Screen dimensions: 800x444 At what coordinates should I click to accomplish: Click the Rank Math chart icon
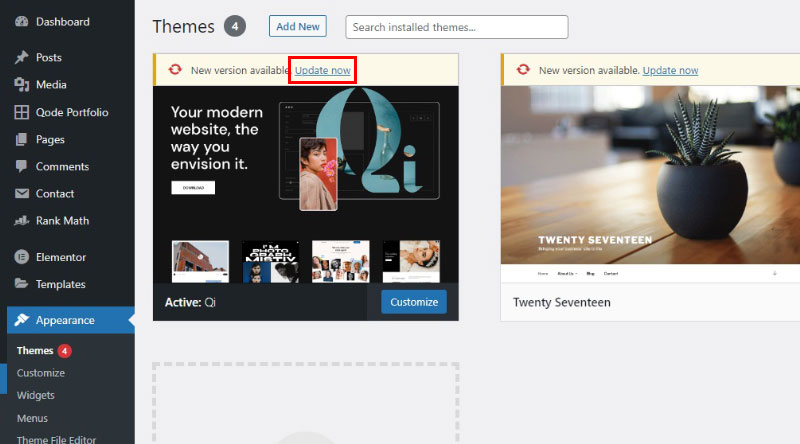click(21, 220)
